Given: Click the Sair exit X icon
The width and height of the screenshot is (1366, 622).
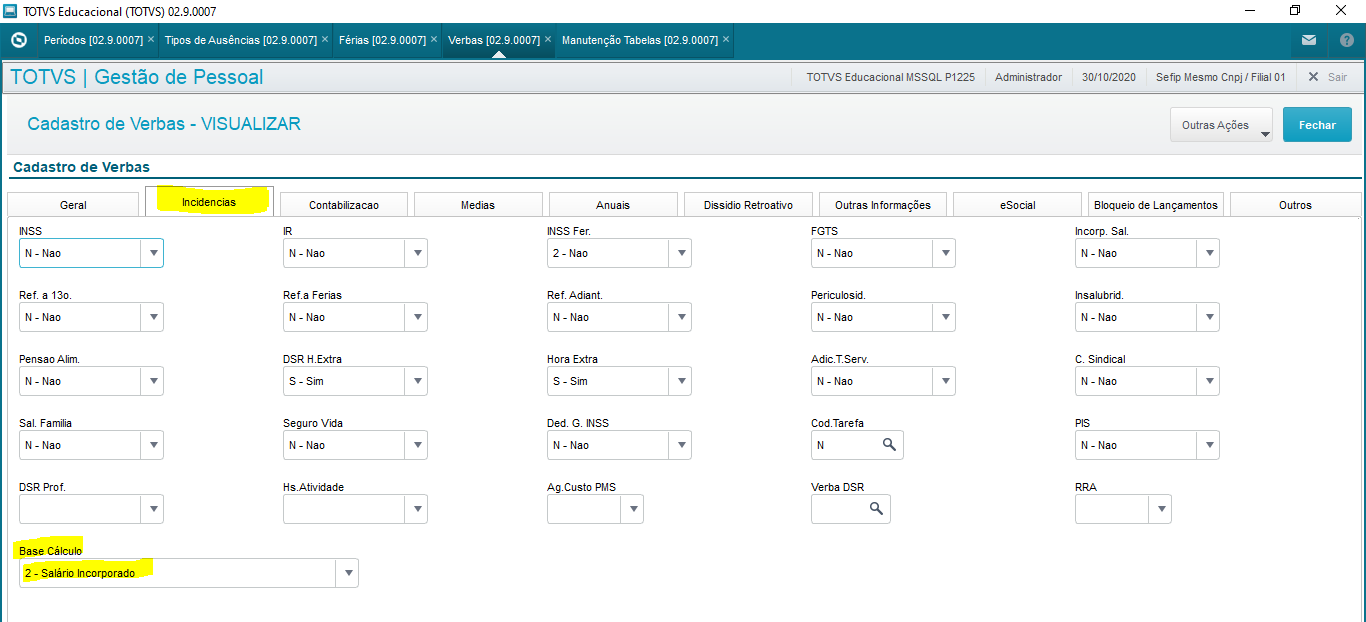Looking at the screenshot, I should tap(1314, 77).
